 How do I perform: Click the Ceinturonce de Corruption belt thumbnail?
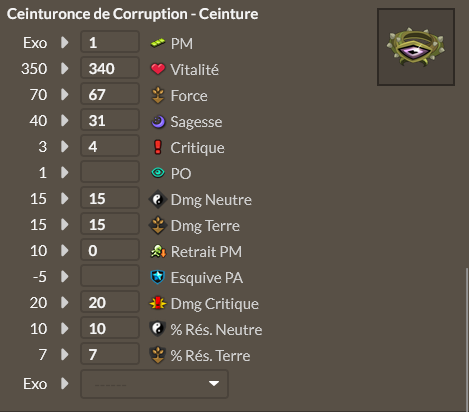[x=416, y=47]
